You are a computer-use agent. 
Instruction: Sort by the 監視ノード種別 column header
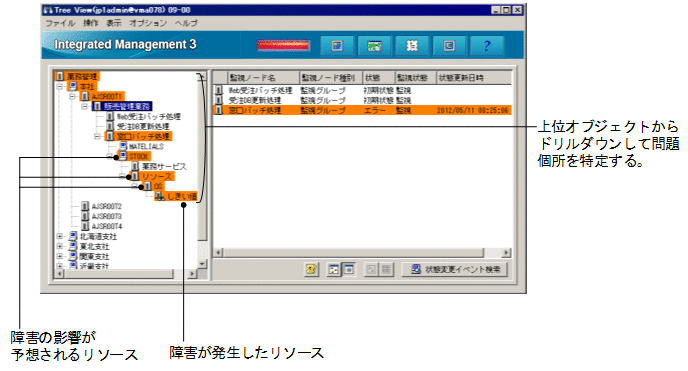pyautogui.click(x=330, y=78)
